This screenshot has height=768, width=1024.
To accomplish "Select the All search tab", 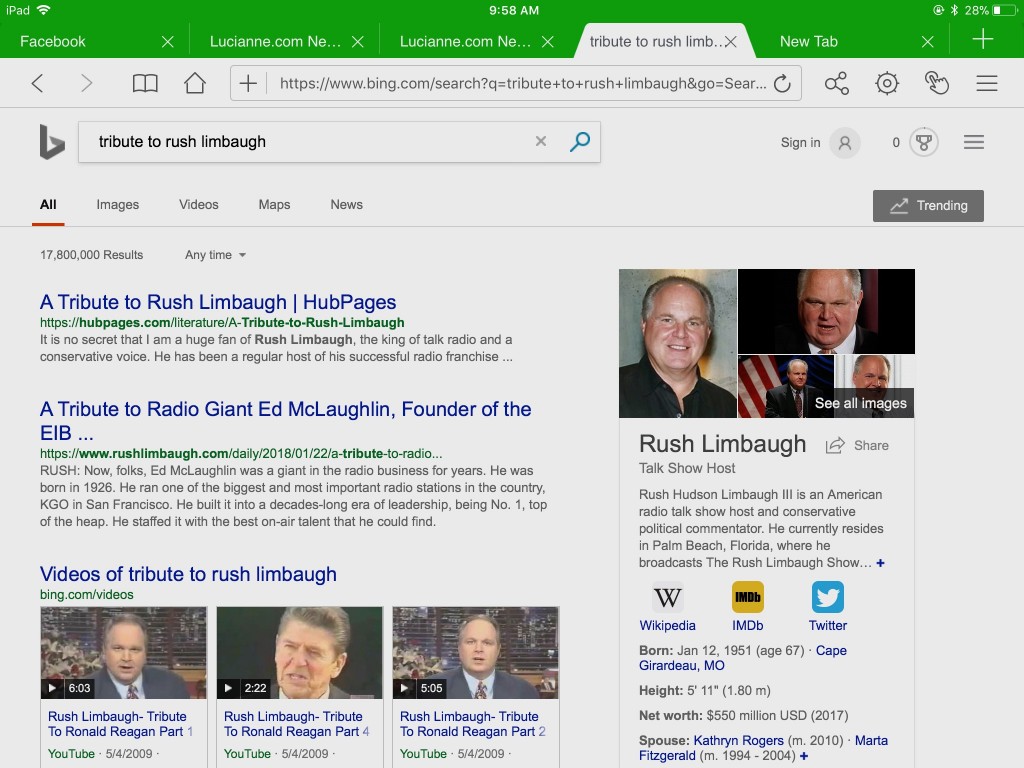I will [48, 204].
